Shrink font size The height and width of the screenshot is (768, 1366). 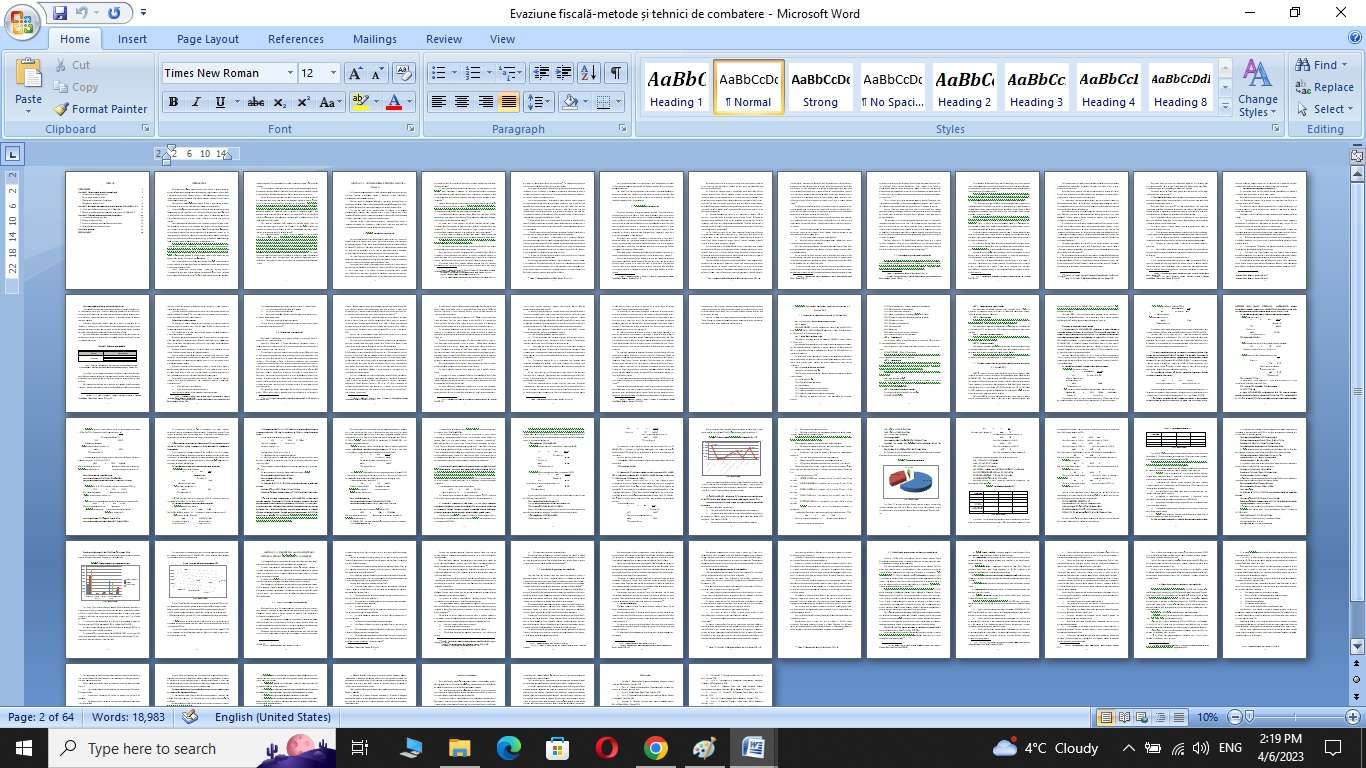(378, 73)
